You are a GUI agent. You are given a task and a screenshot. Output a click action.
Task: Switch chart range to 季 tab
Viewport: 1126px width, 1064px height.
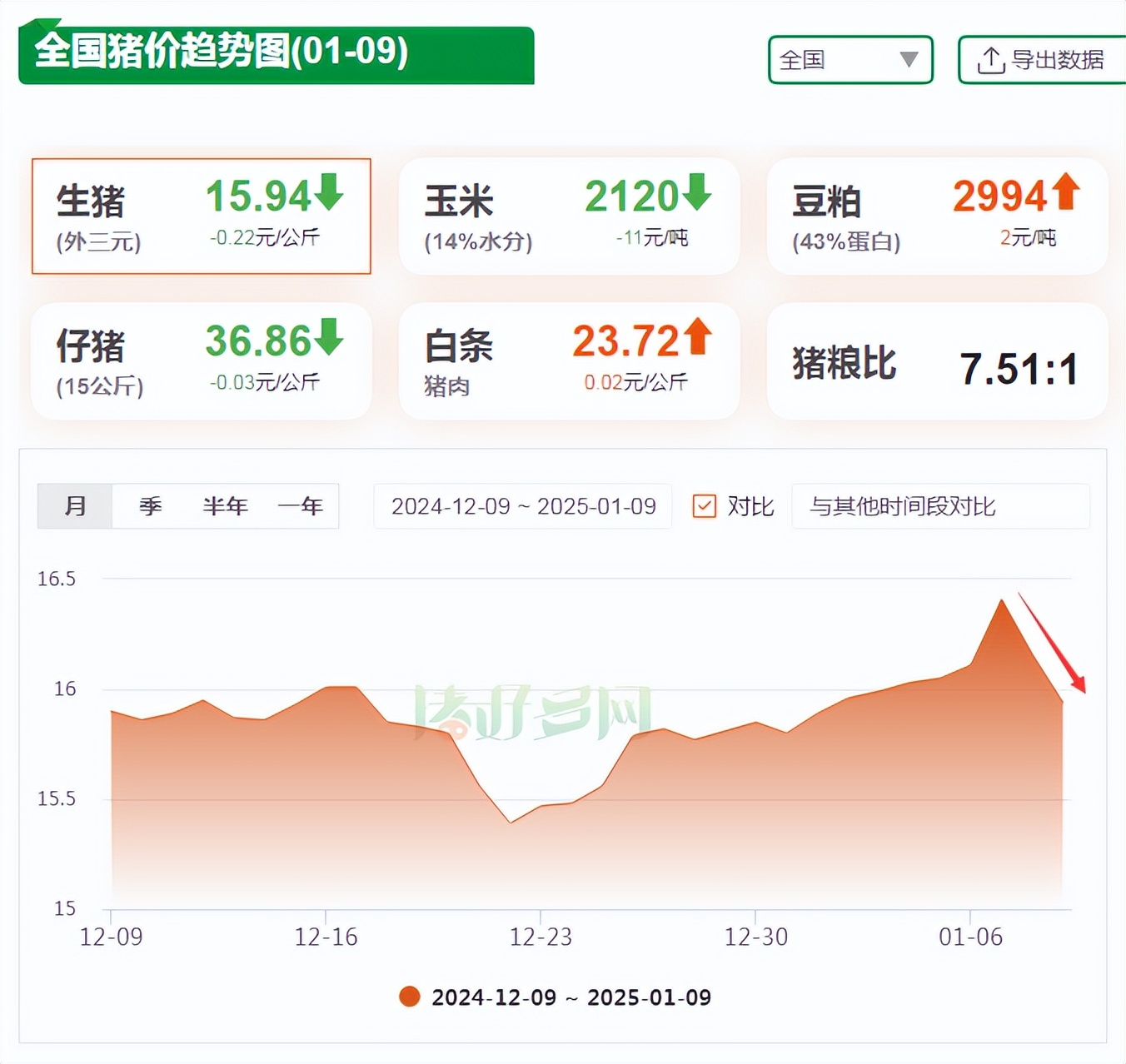150,505
